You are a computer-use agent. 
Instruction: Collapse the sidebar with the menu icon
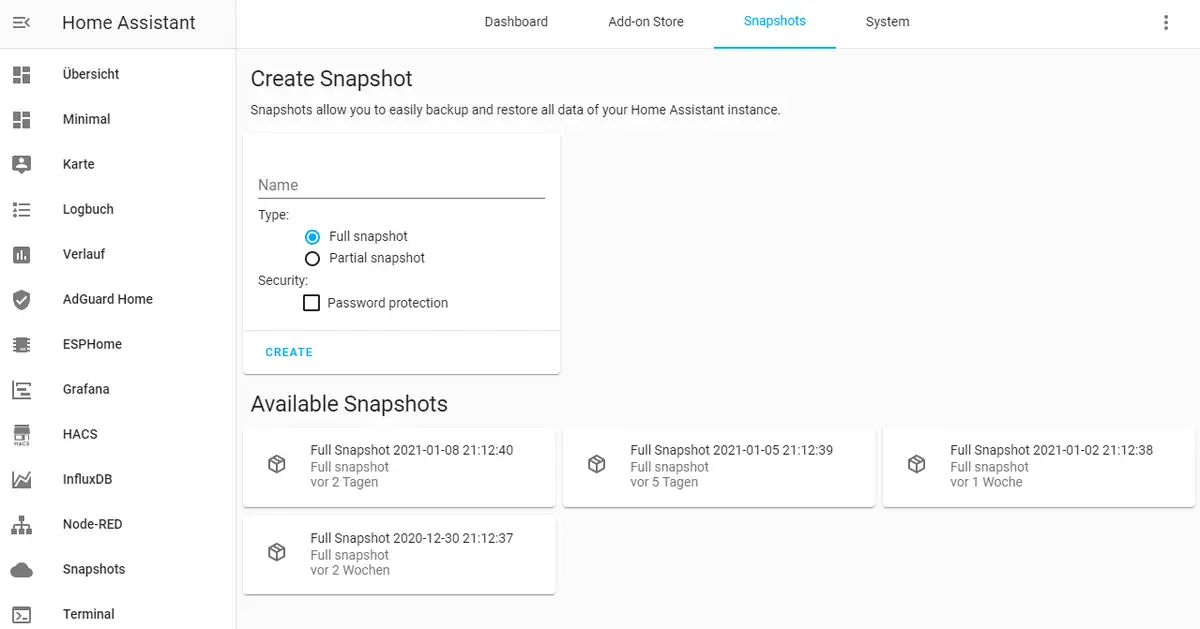click(x=21, y=22)
